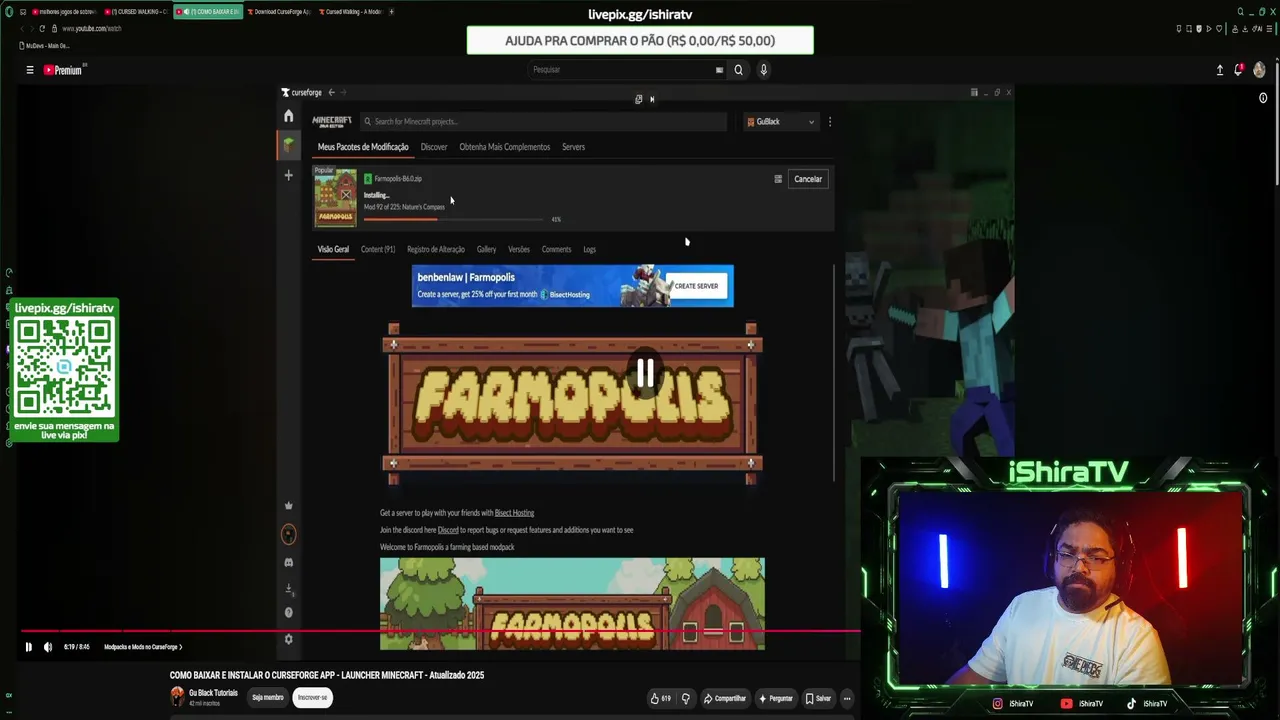Open the help question-mark icon in CurseForge
1280x720 pixels.
click(x=288, y=612)
